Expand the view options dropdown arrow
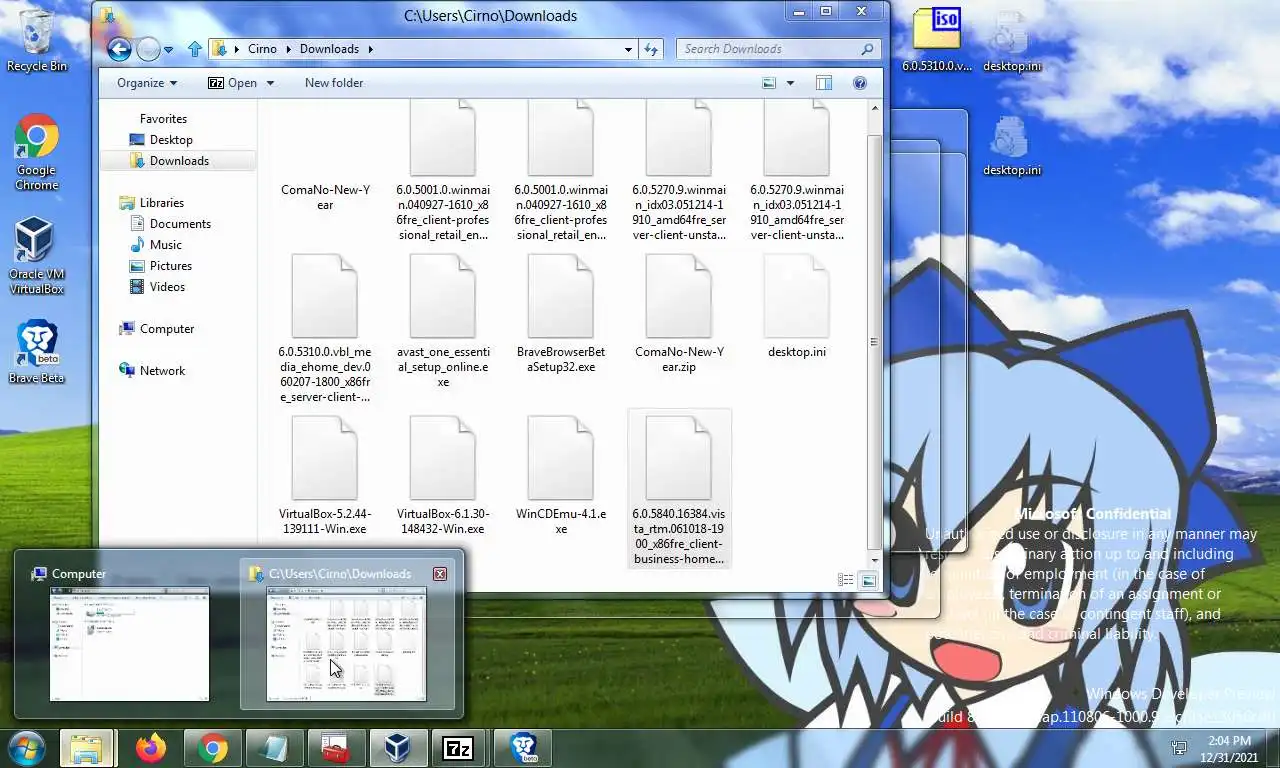The width and height of the screenshot is (1280, 768). (x=790, y=83)
